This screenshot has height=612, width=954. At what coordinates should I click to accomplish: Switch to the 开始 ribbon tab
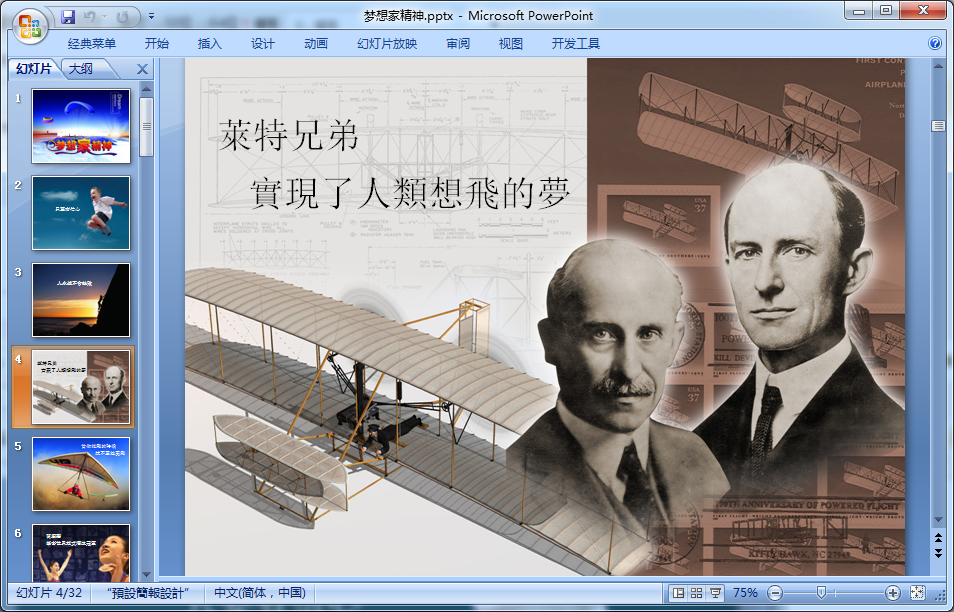click(156, 44)
